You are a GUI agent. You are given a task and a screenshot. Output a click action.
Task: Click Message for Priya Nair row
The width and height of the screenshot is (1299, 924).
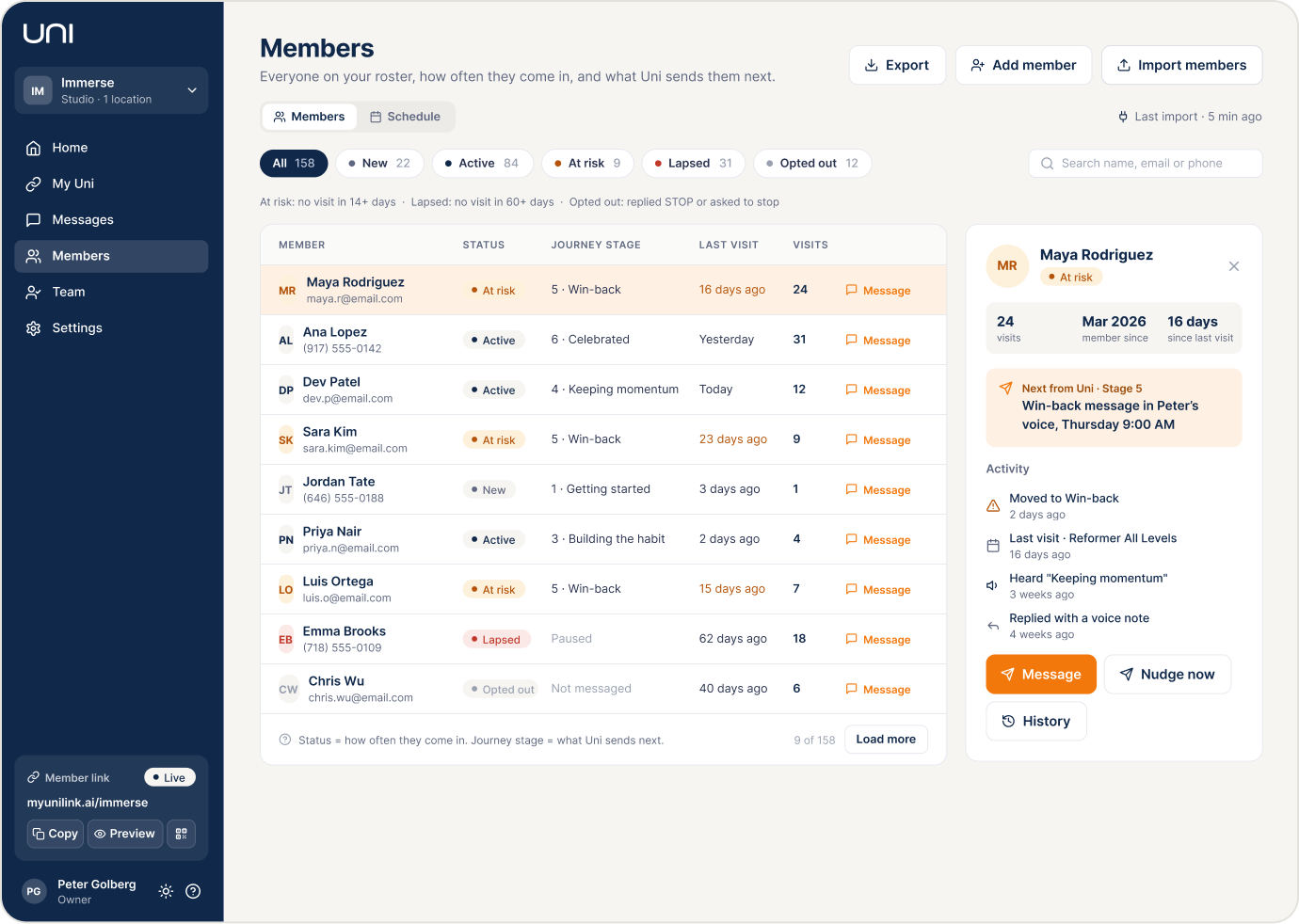pos(878,540)
